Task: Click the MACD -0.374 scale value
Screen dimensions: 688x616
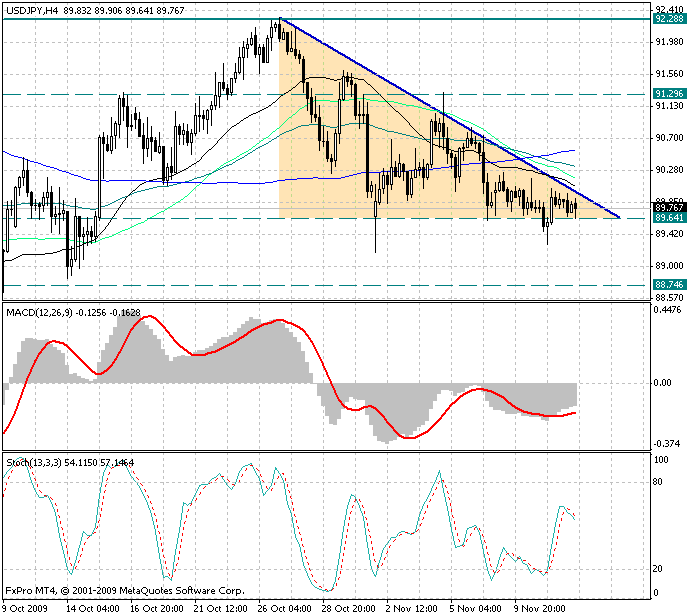Action: 667,444
